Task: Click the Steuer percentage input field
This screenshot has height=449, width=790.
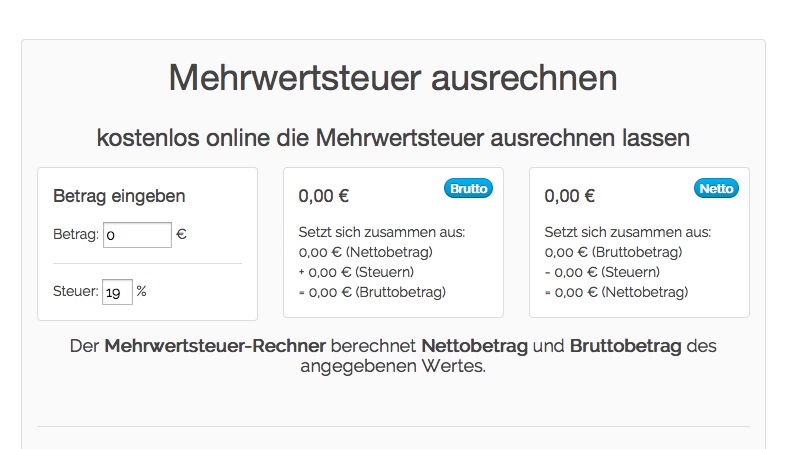Action: tap(117, 292)
